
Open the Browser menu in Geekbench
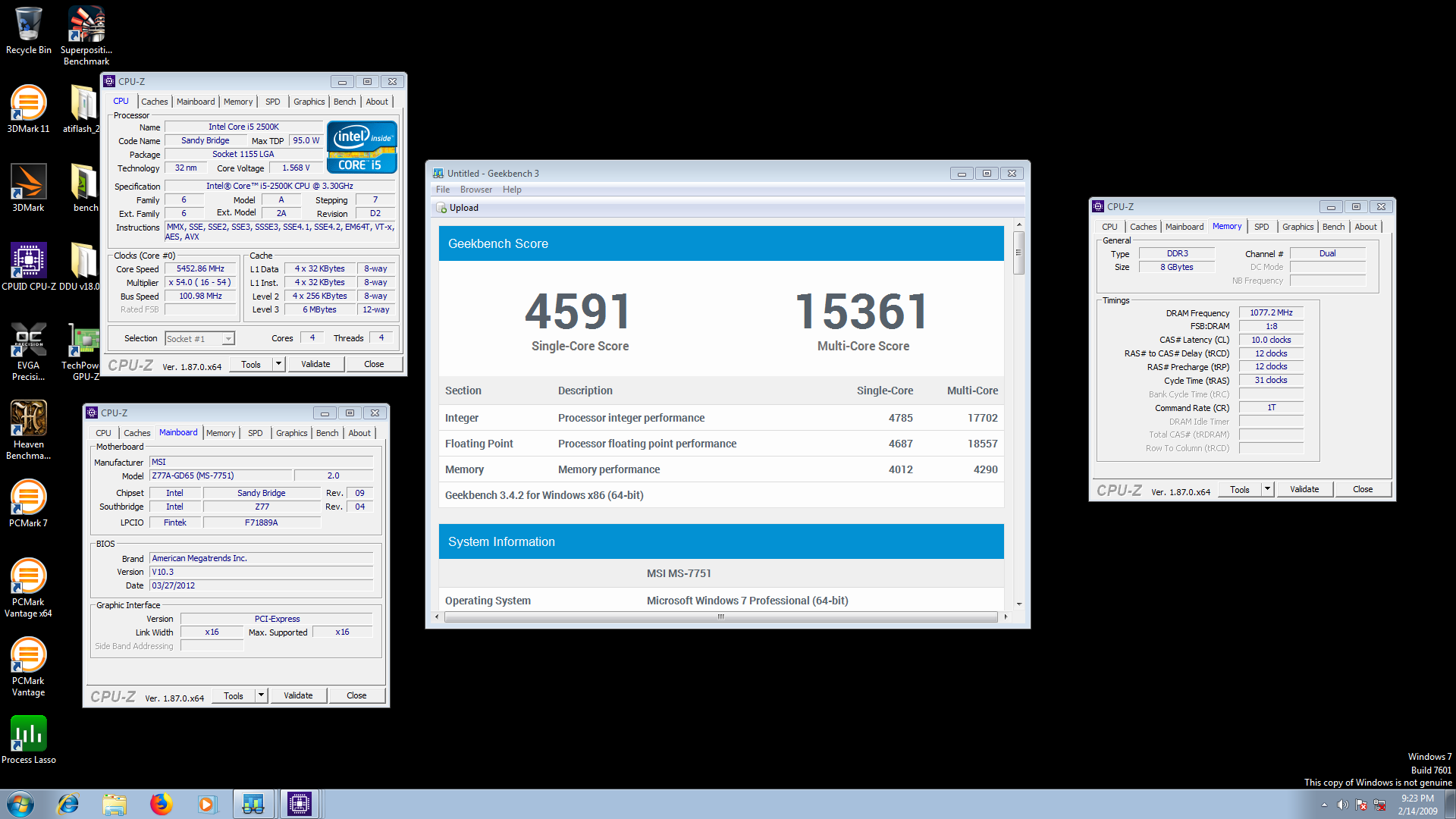[476, 190]
